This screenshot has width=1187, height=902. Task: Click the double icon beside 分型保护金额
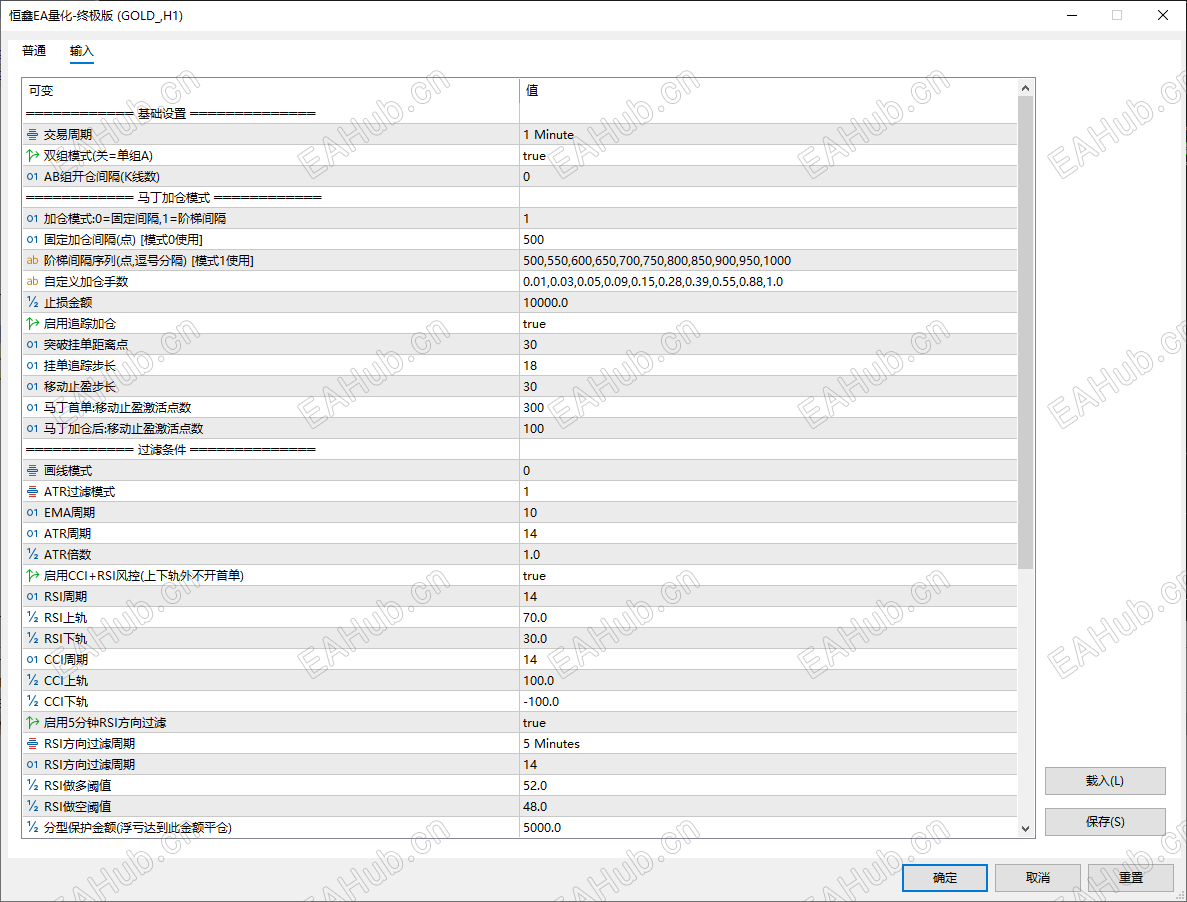(33, 828)
